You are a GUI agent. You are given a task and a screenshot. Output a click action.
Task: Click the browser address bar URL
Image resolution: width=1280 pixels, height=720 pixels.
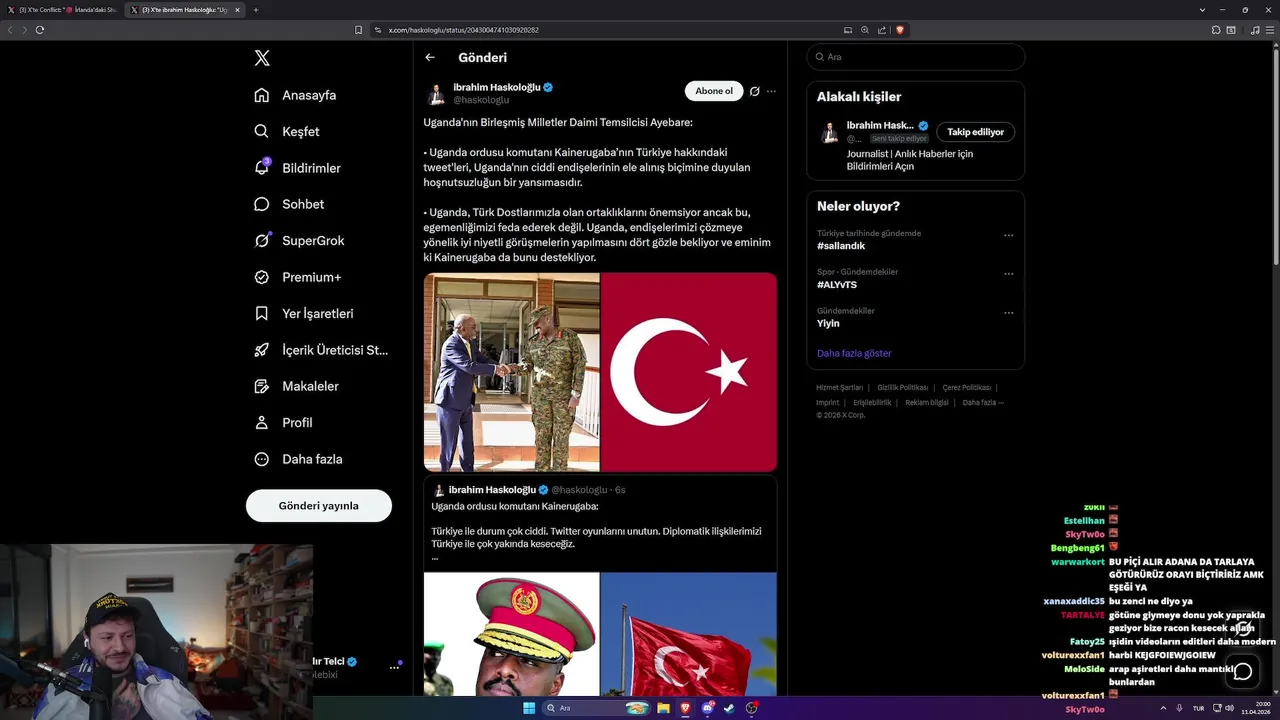[x=463, y=30]
